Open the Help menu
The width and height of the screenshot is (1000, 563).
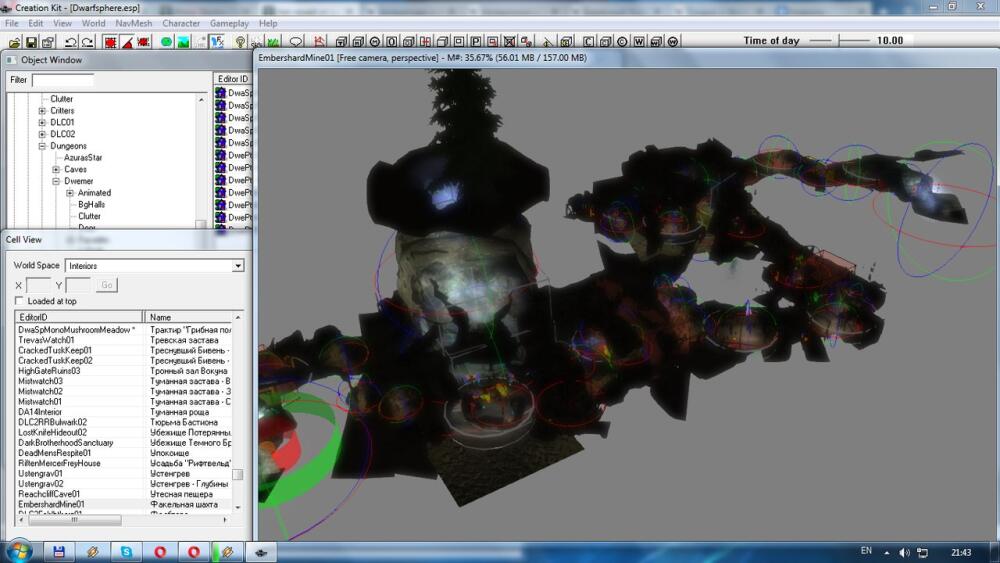[268, 23]
